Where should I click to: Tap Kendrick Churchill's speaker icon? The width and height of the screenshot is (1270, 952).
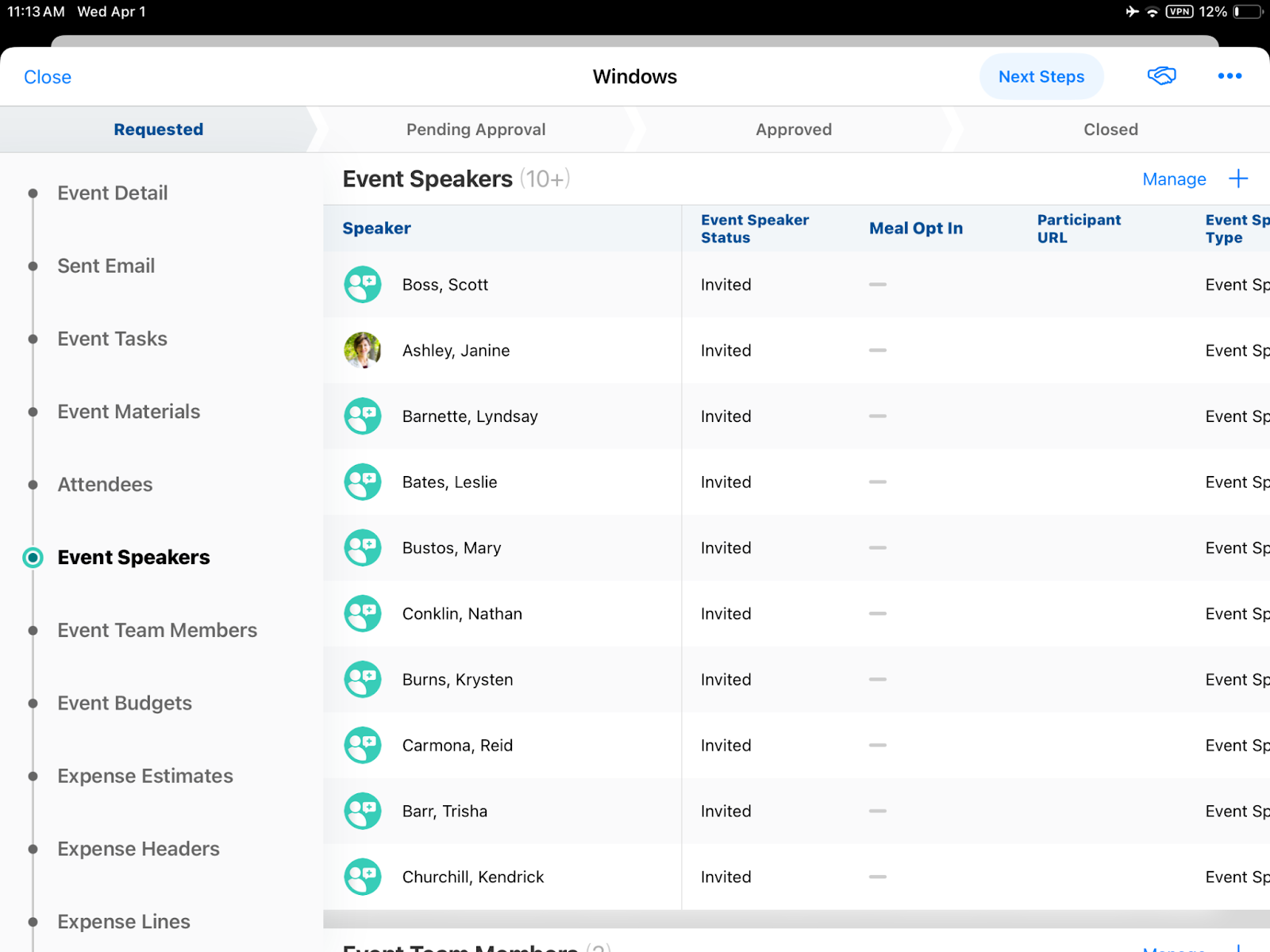pyautogui.click(x=363, y=877)
